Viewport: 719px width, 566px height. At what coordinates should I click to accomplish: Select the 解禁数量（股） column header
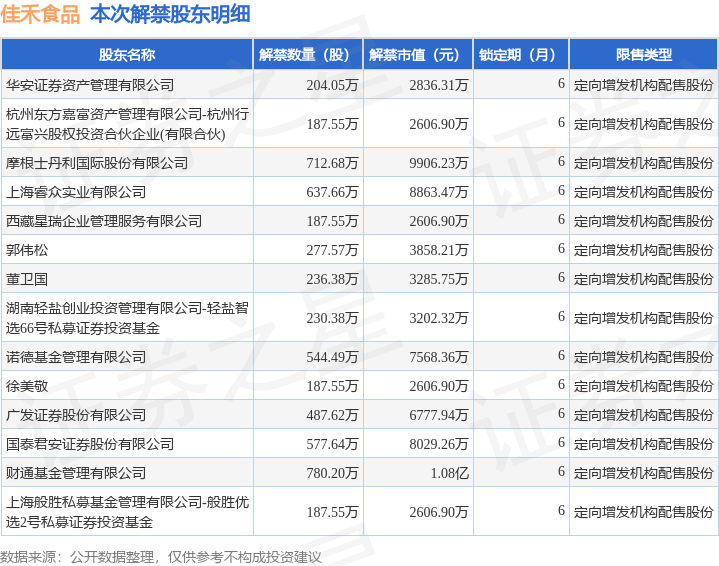308,55
